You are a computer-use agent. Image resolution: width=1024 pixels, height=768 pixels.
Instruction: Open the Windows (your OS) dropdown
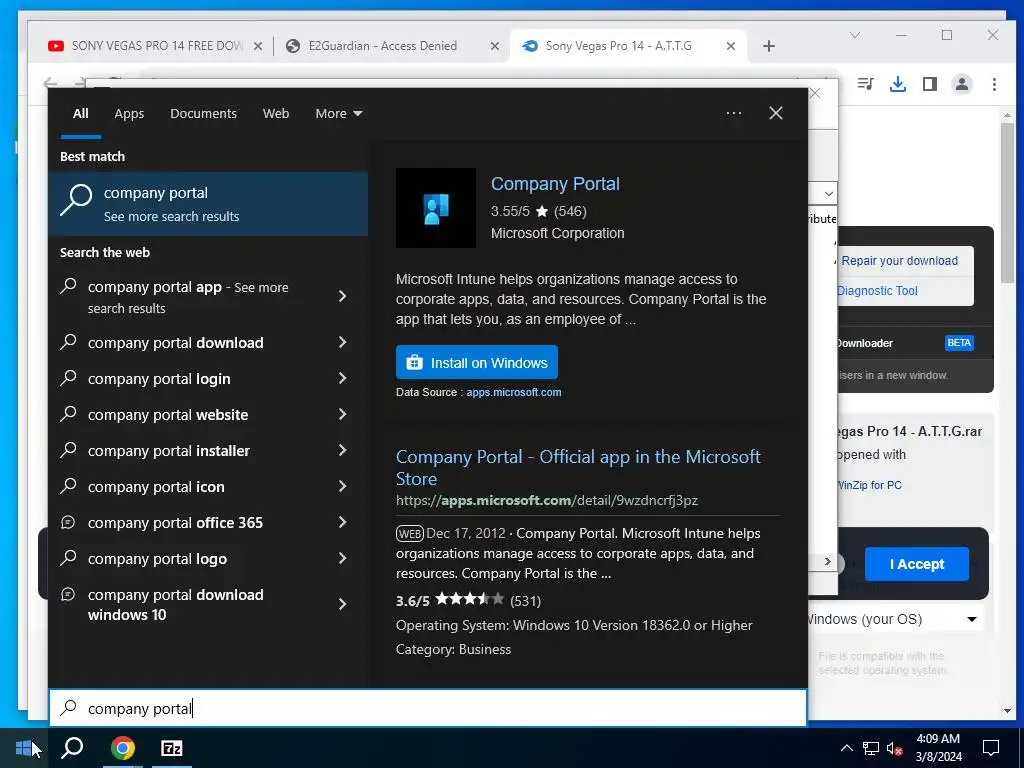pyautogui.click(x=895, y=619)
